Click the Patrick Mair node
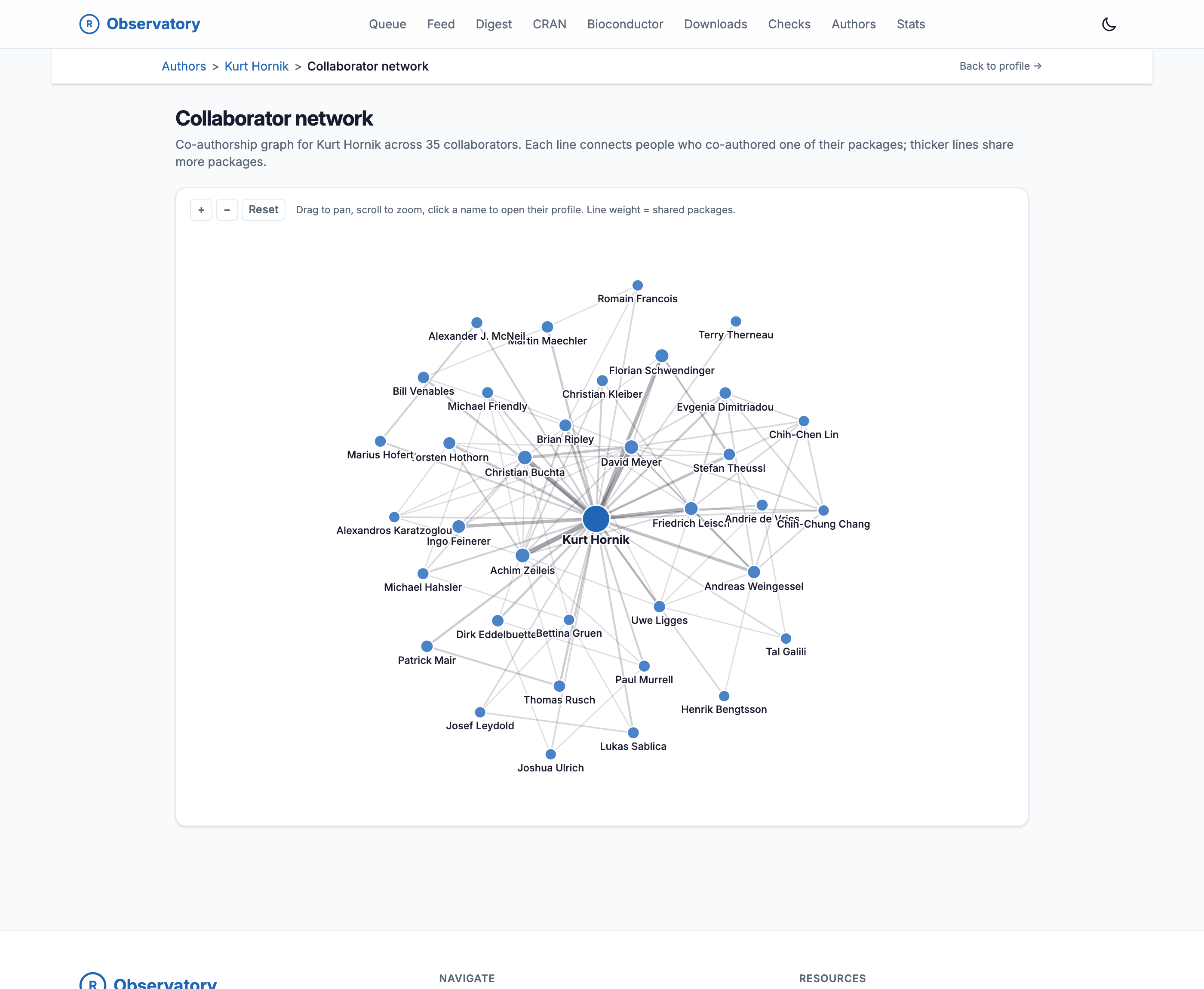 pyautogui.click(x=427, y=647)
